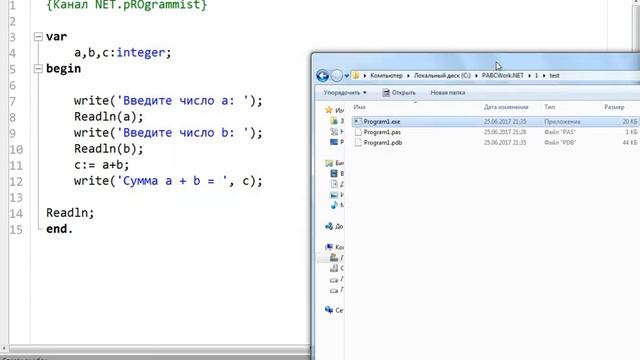The height and width of the screenshot is (360, 640).
Task: Click the 44 КБ size cell
Action: (x=630, y=143)
